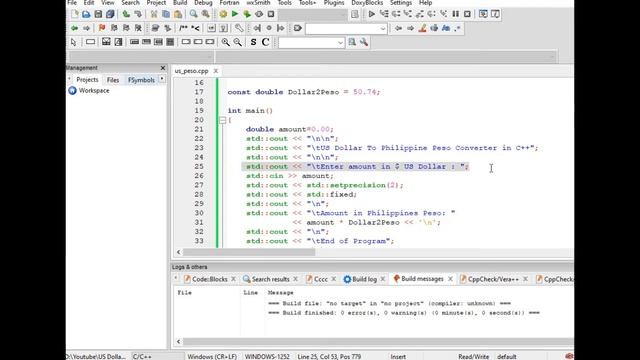Screen dimensions: 640x360
Task: Click the WINDOWS-1252 encoding status entry
Action: pos(267,357)
